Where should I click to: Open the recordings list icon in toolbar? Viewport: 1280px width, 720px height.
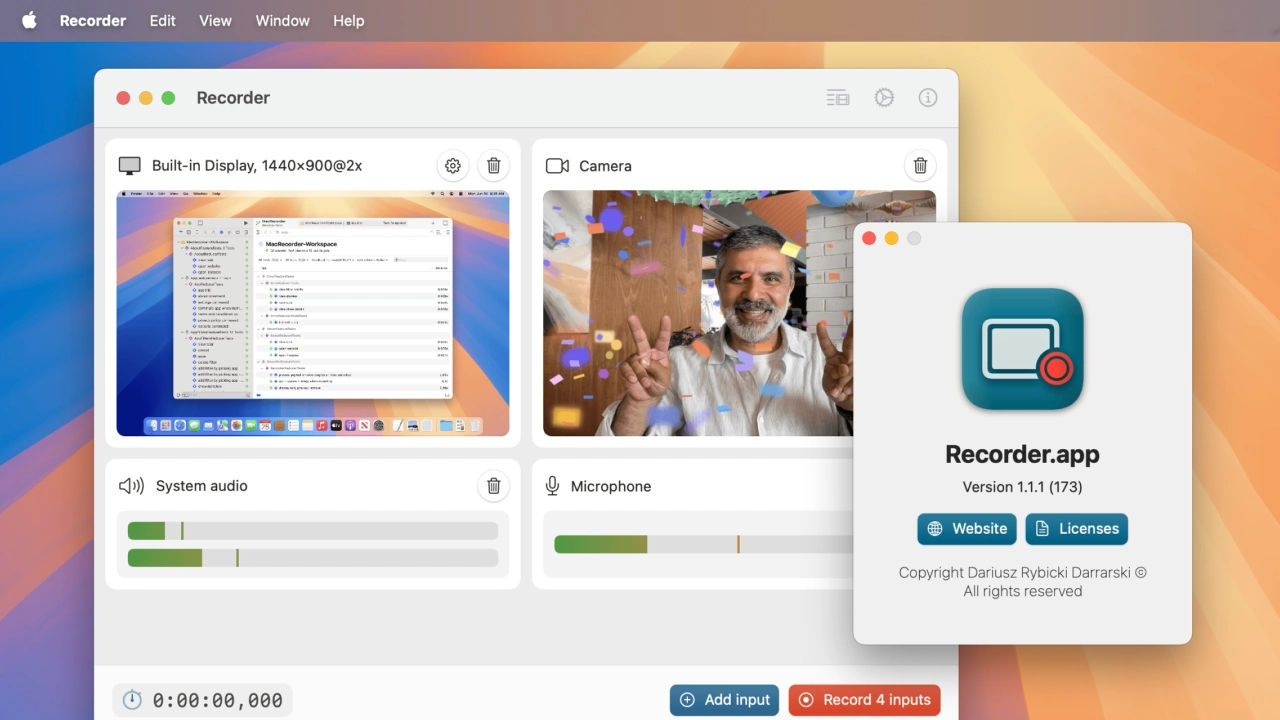pos(838,98)
